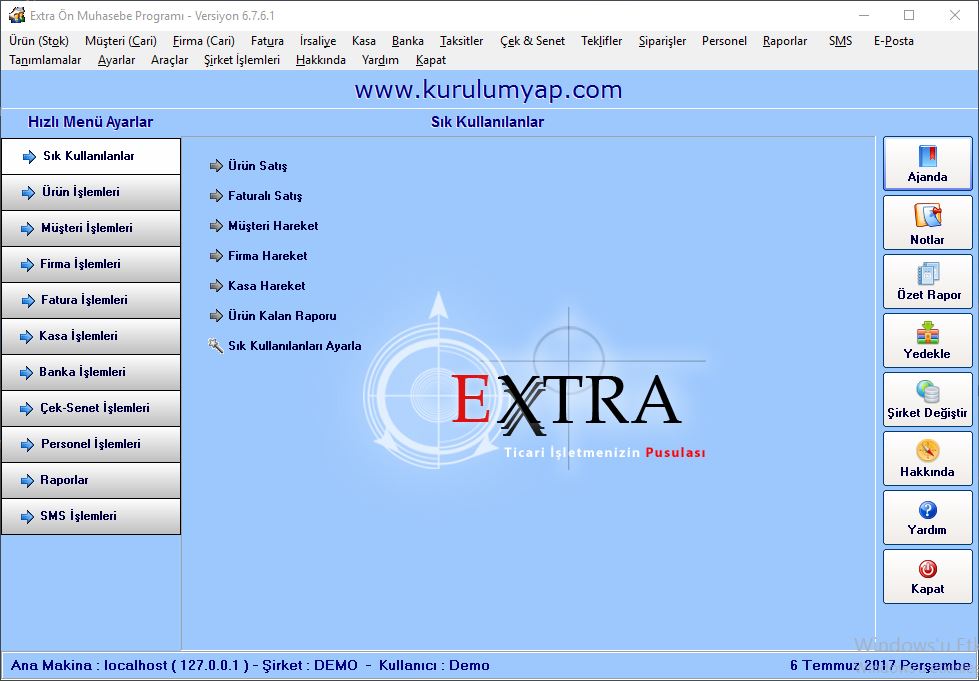Click the Hakkında compass icon
This screenshot has height=681, width=979.
(x=928, y=451)
